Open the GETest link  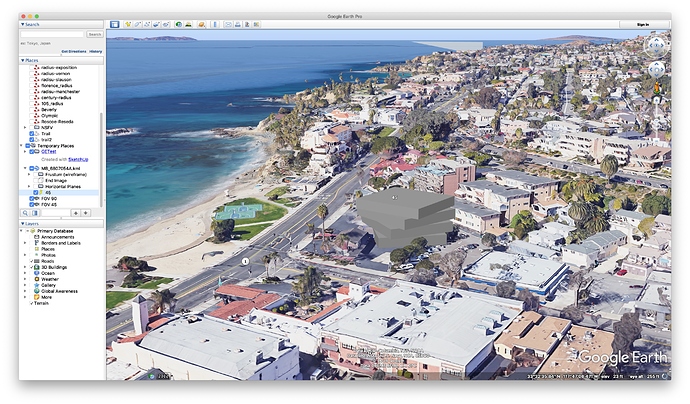(x=48, y=151)
